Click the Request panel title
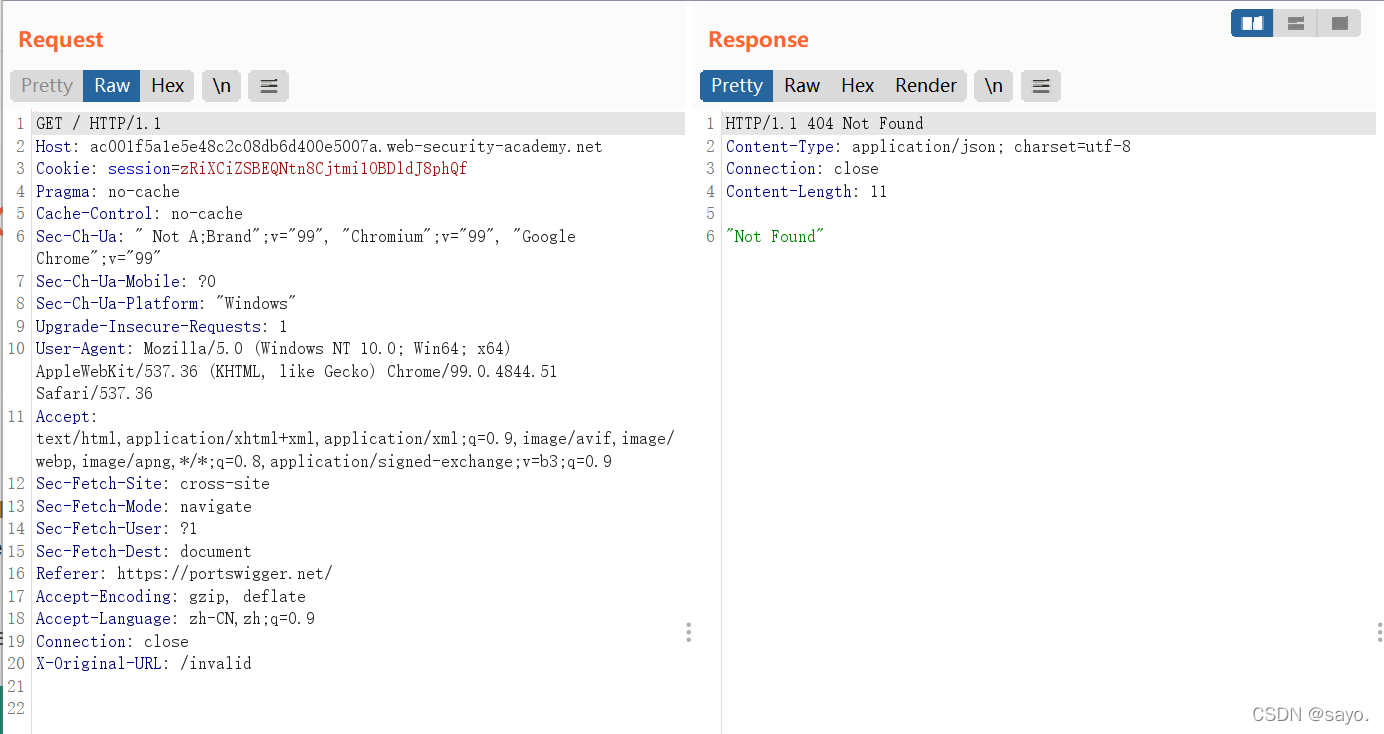 click(61, 40)
